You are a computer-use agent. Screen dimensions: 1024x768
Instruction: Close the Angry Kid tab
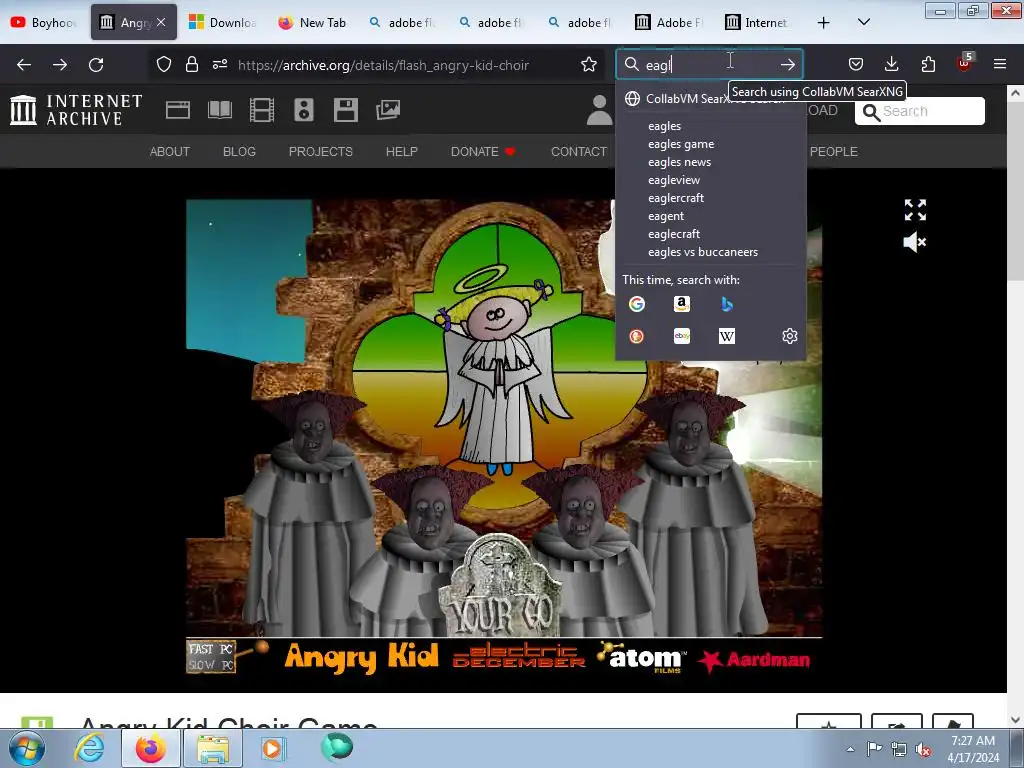click(x=161, y=22)
